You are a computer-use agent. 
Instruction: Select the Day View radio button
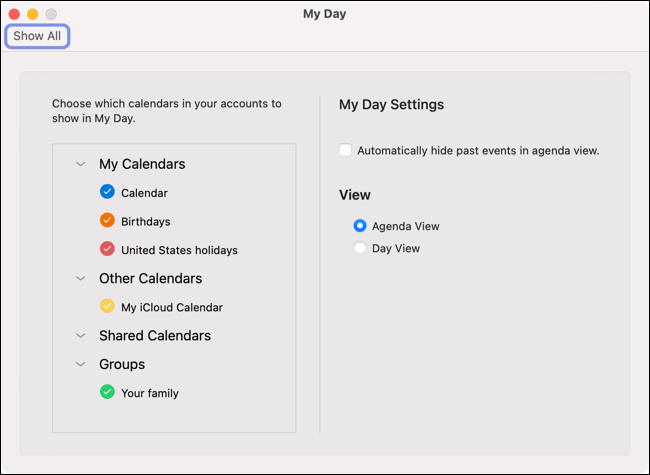[360, 248]
